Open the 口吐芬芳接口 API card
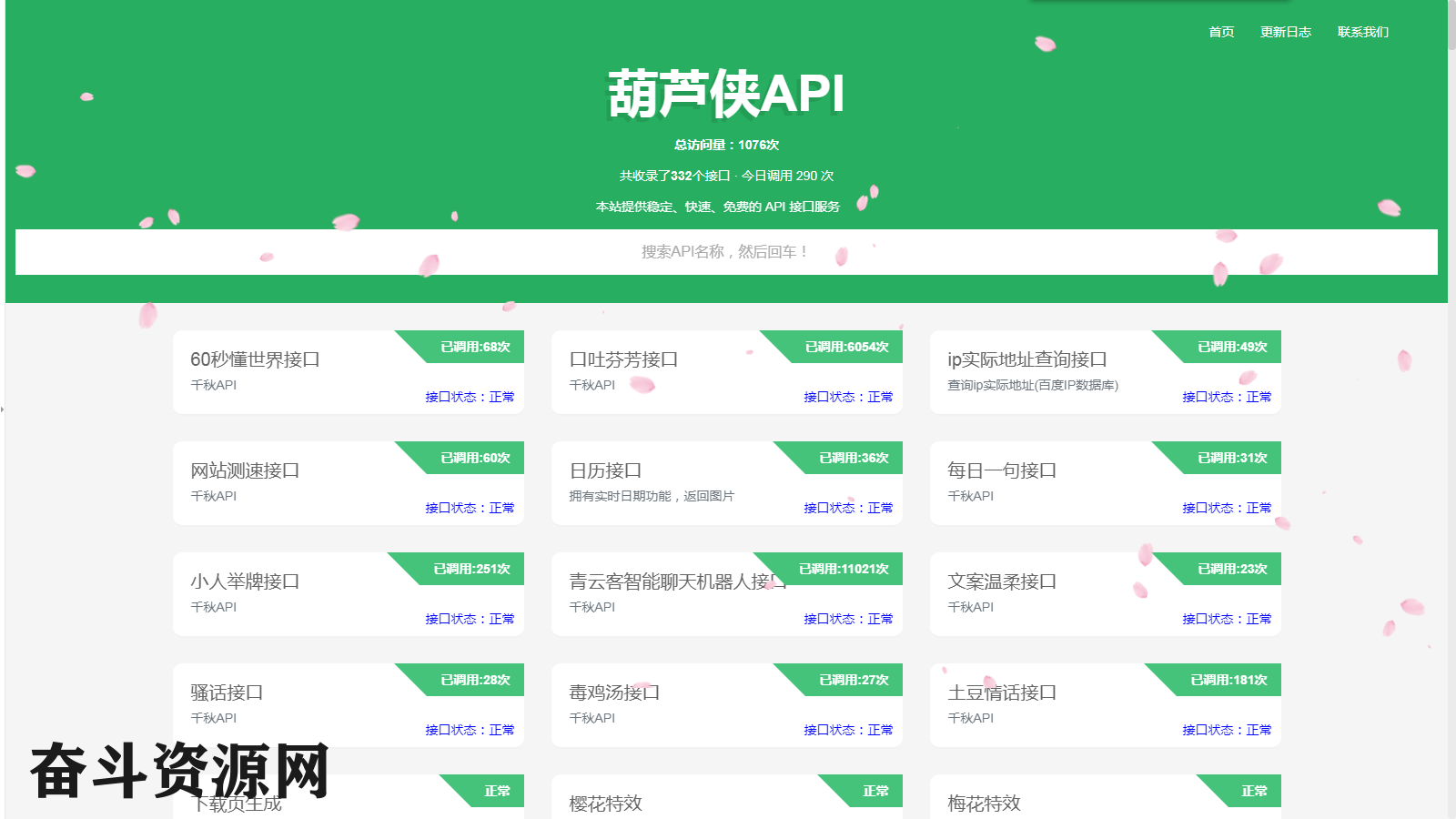 click(x=623, y=360)
